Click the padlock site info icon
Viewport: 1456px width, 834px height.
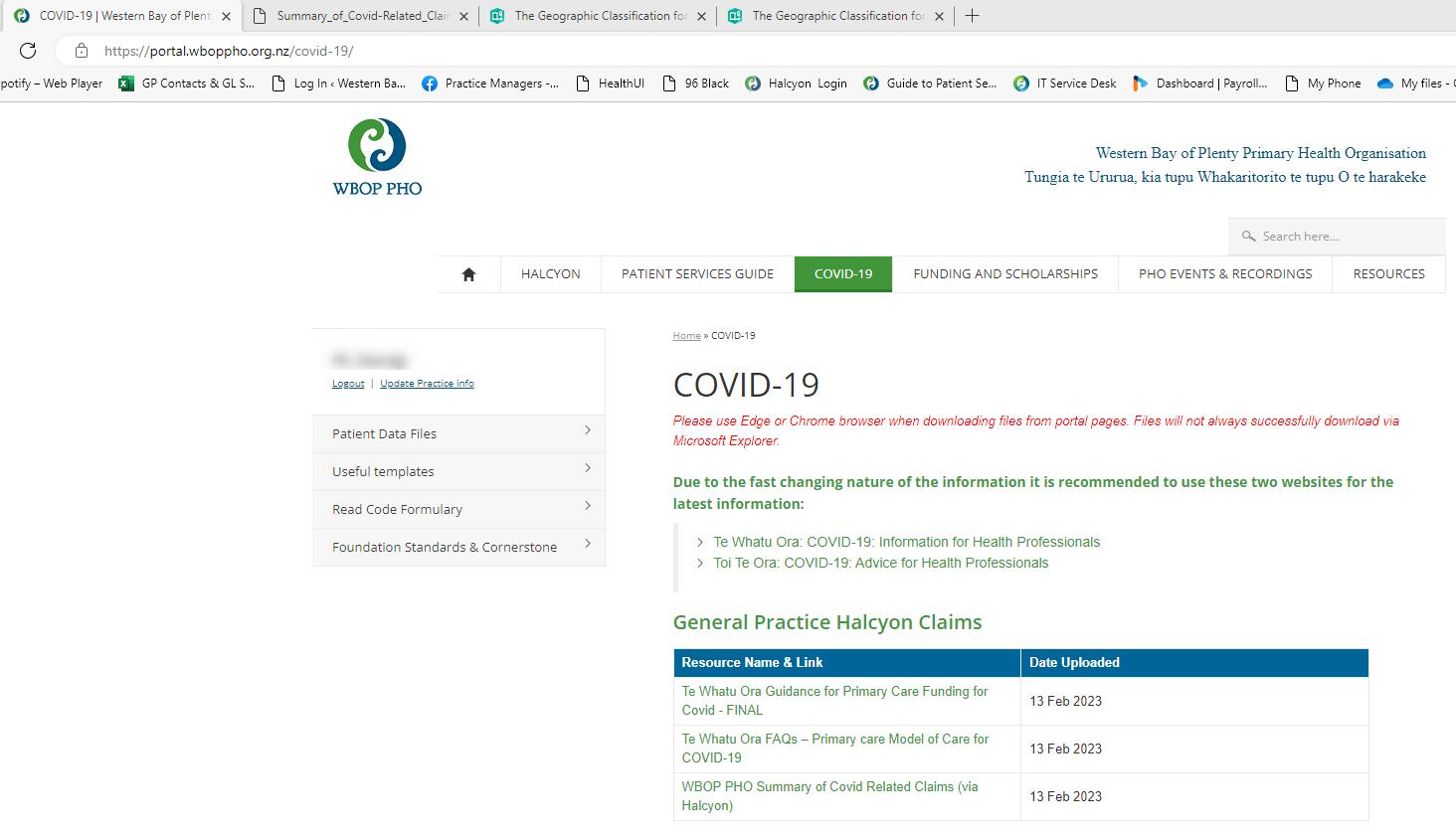click(x=82, y=51)
